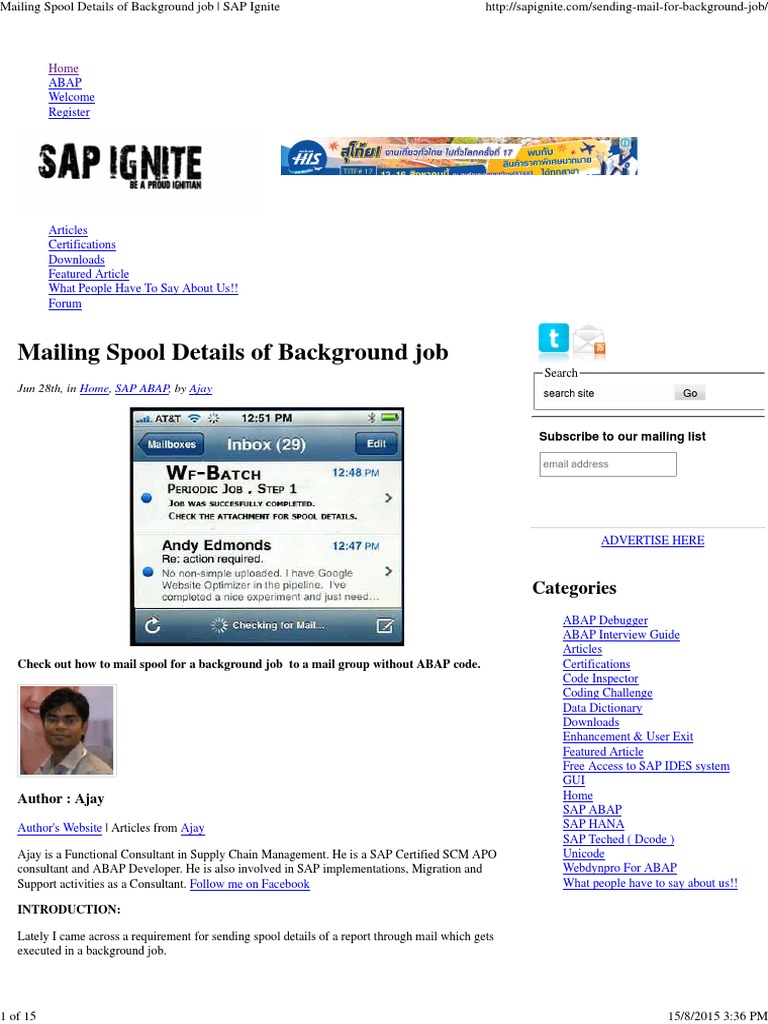Viewport: 768px width, 1024px height.
Task: Click Subscribe to our mailing list heading
Action: tap(622, 436)
